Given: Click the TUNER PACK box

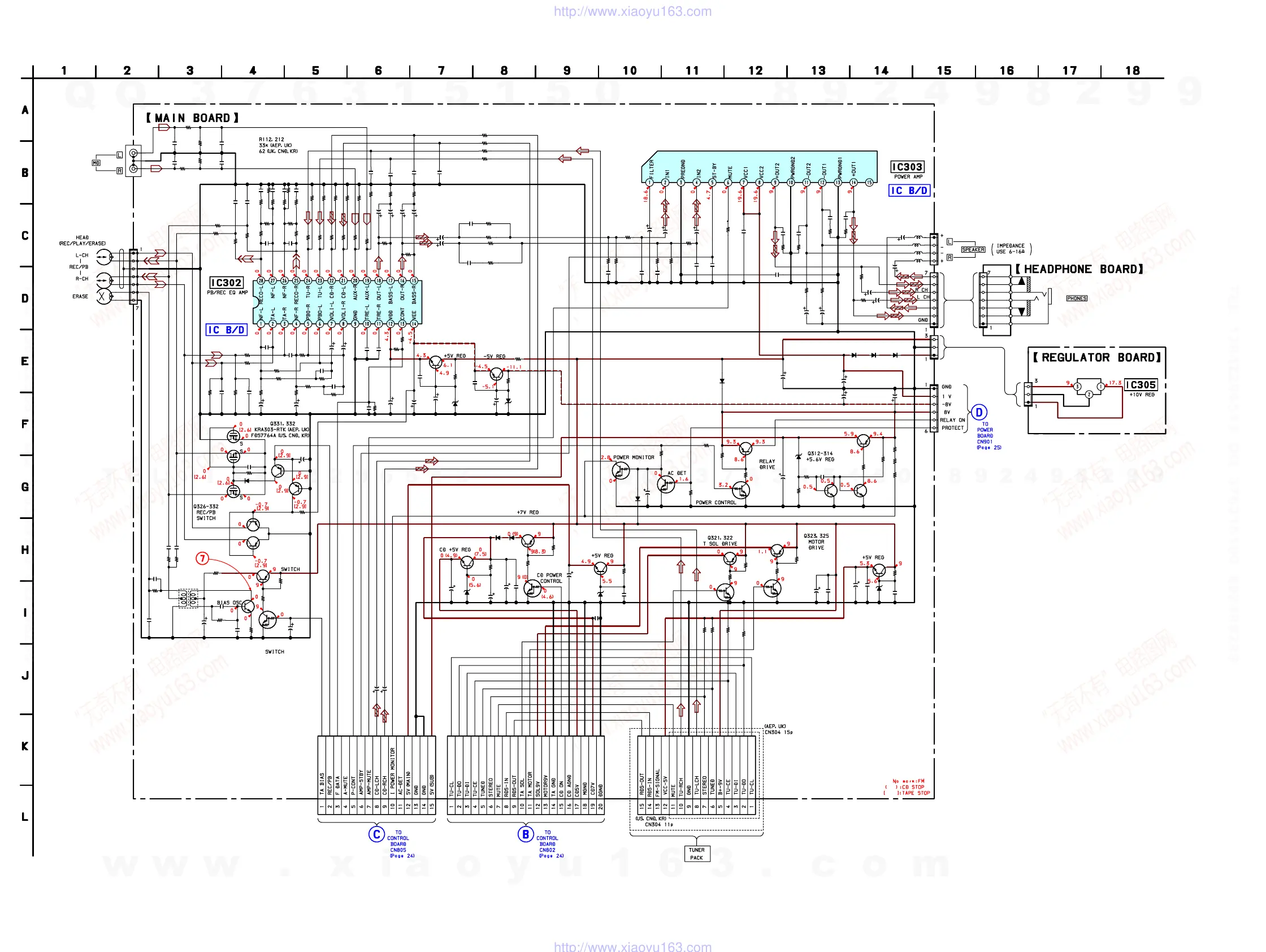Looking at the screenshot, I should point(696,854).
